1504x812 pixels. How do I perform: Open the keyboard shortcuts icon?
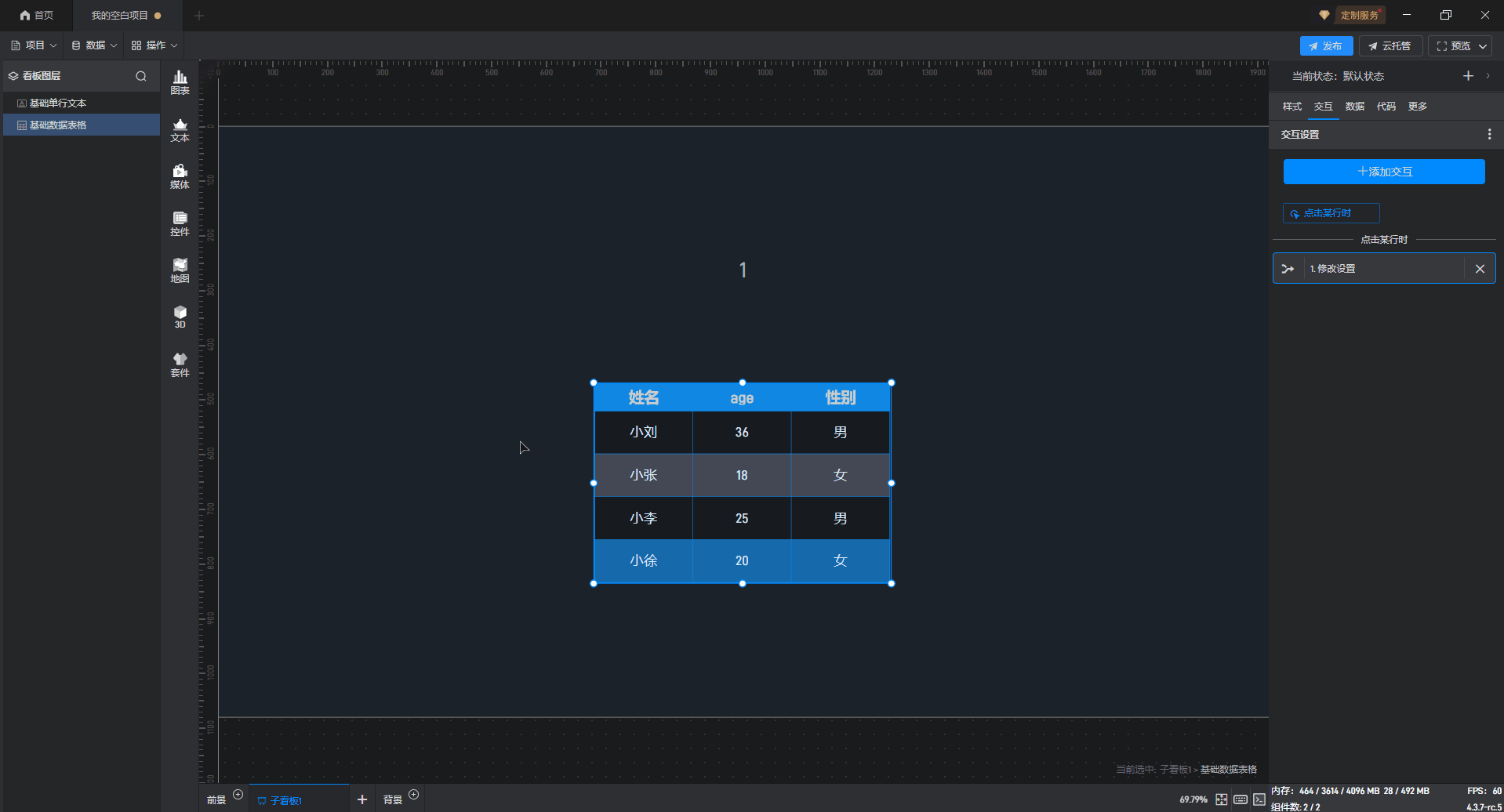coord(1241,799)
